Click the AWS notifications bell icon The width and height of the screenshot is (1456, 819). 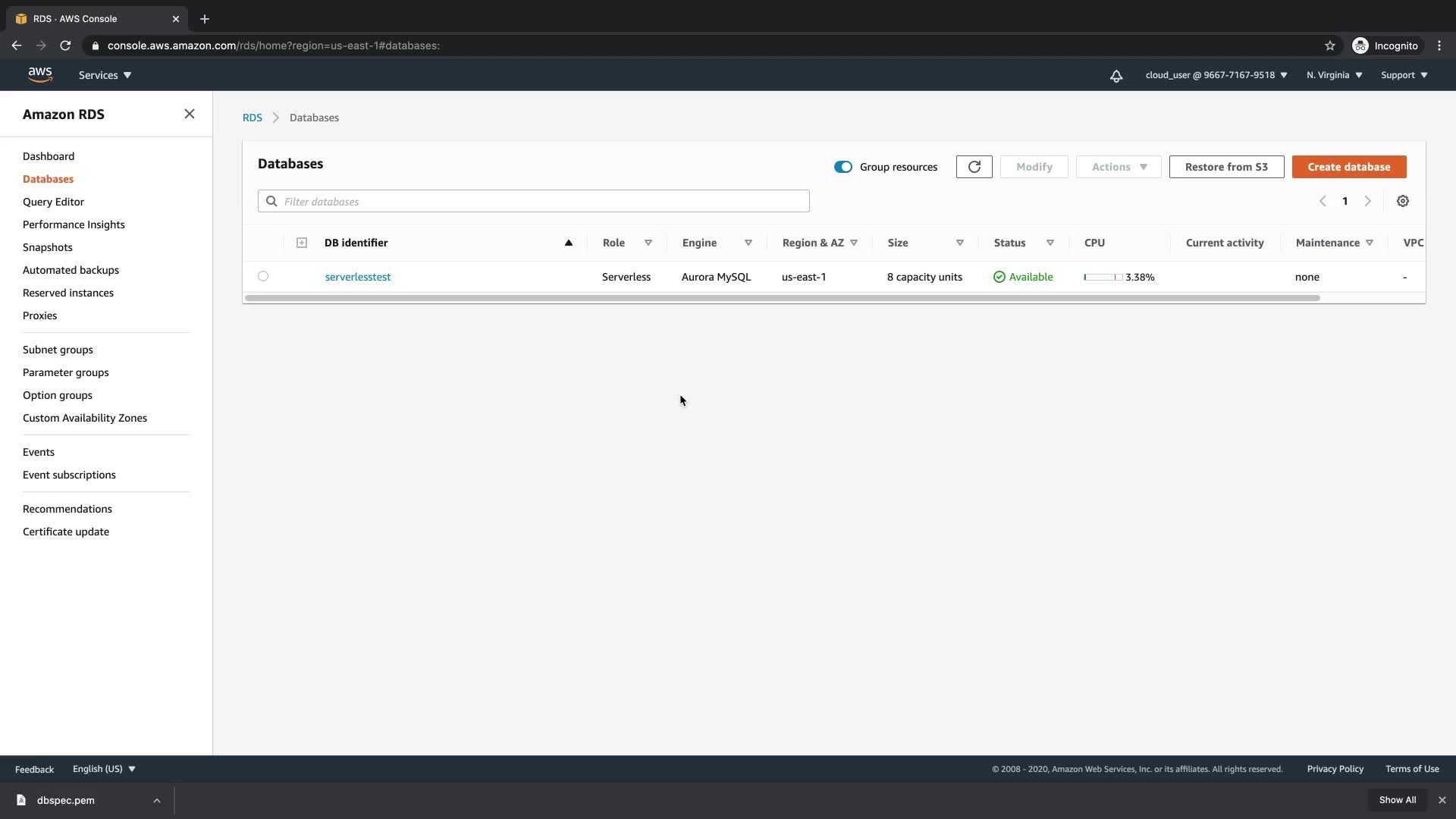point(1116,76)
